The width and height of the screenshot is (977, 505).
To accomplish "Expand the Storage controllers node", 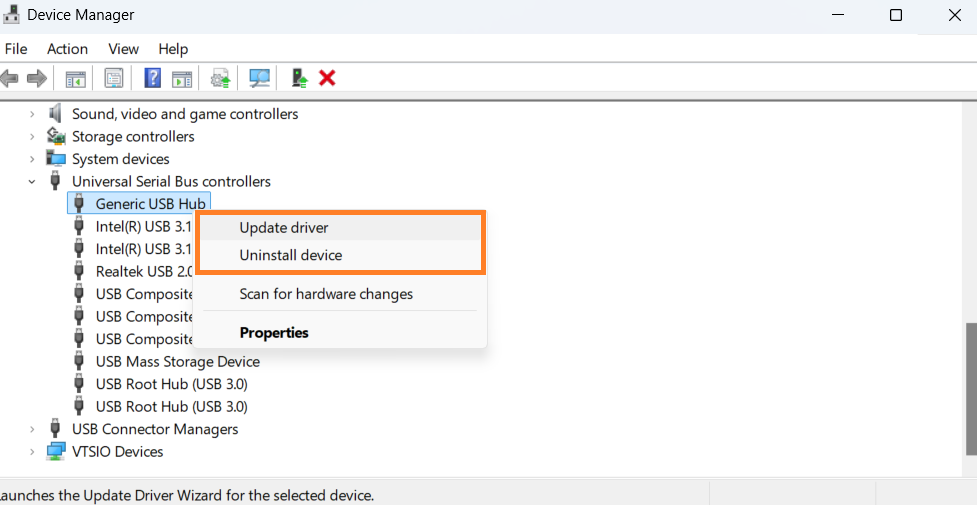I will (x=32, y=137).
